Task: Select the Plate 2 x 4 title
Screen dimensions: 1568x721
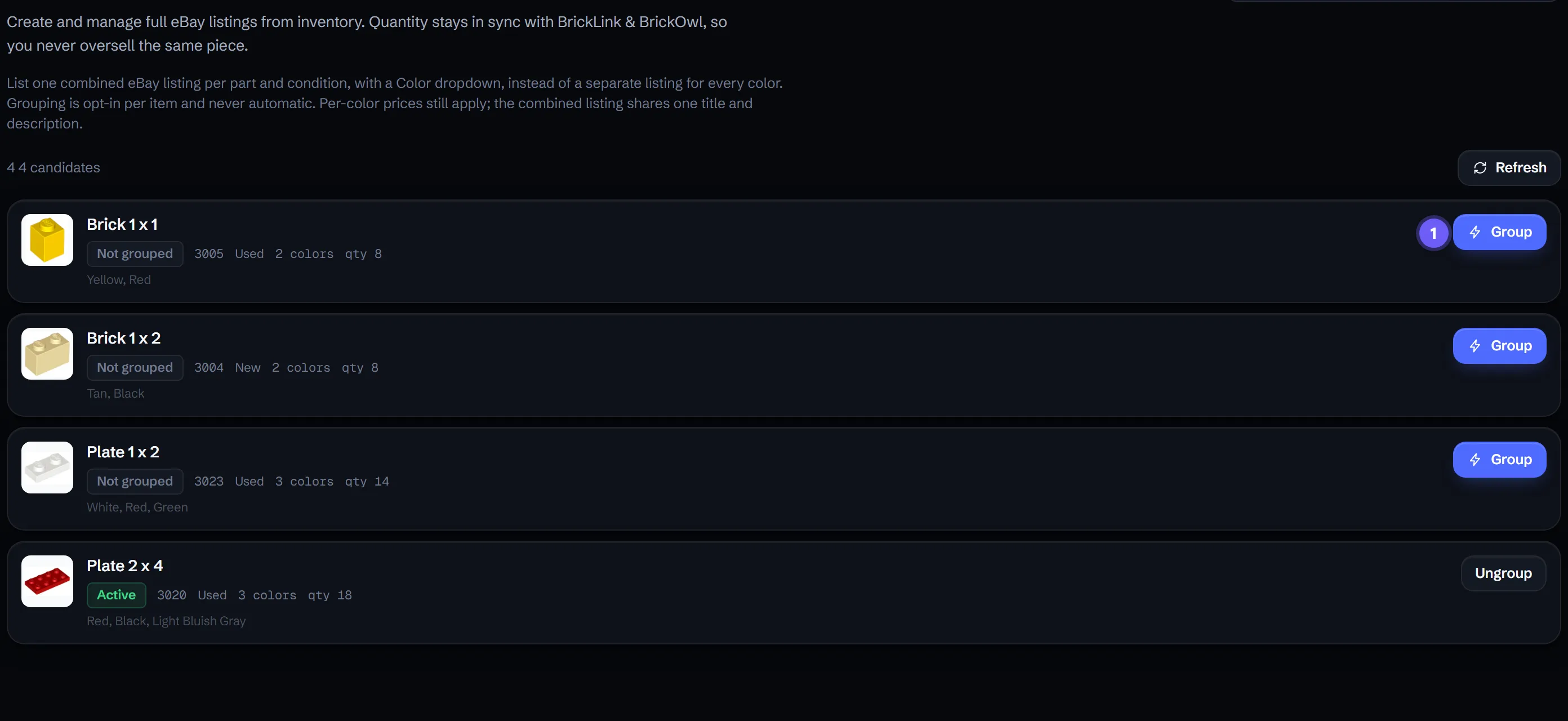Action: coord(125,566)
